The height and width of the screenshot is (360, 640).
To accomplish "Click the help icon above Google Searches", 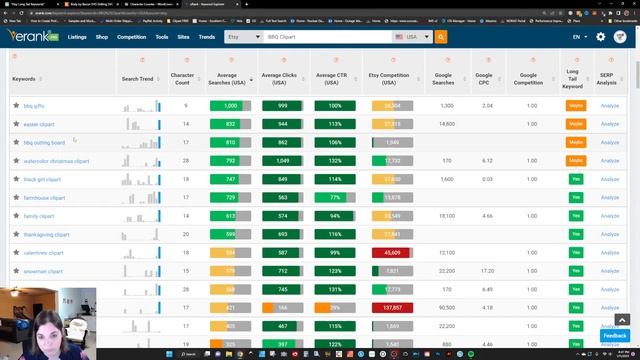I will (x=448, y=60).
